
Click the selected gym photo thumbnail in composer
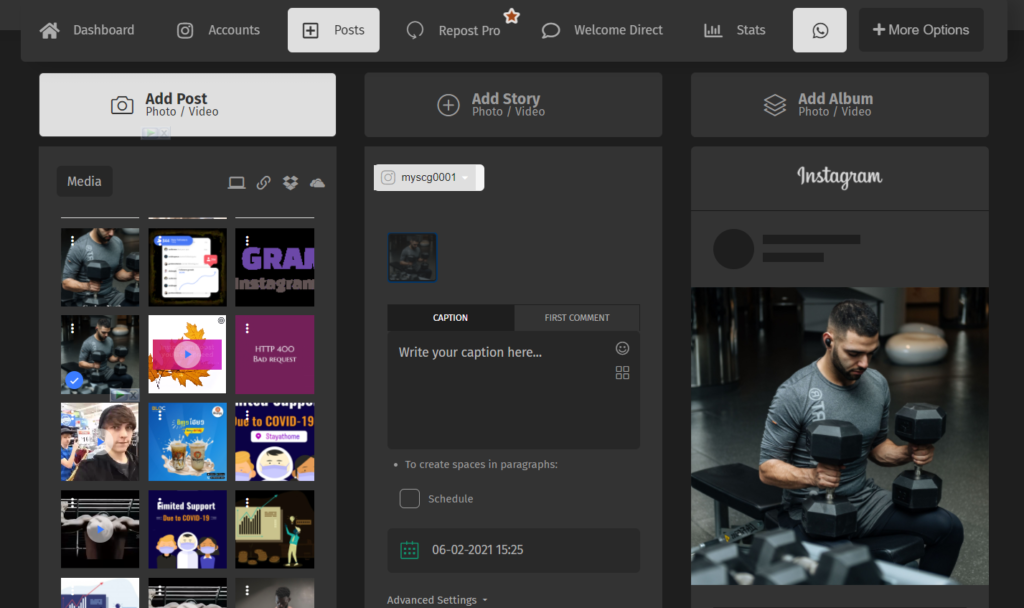[x=412, y=257]
